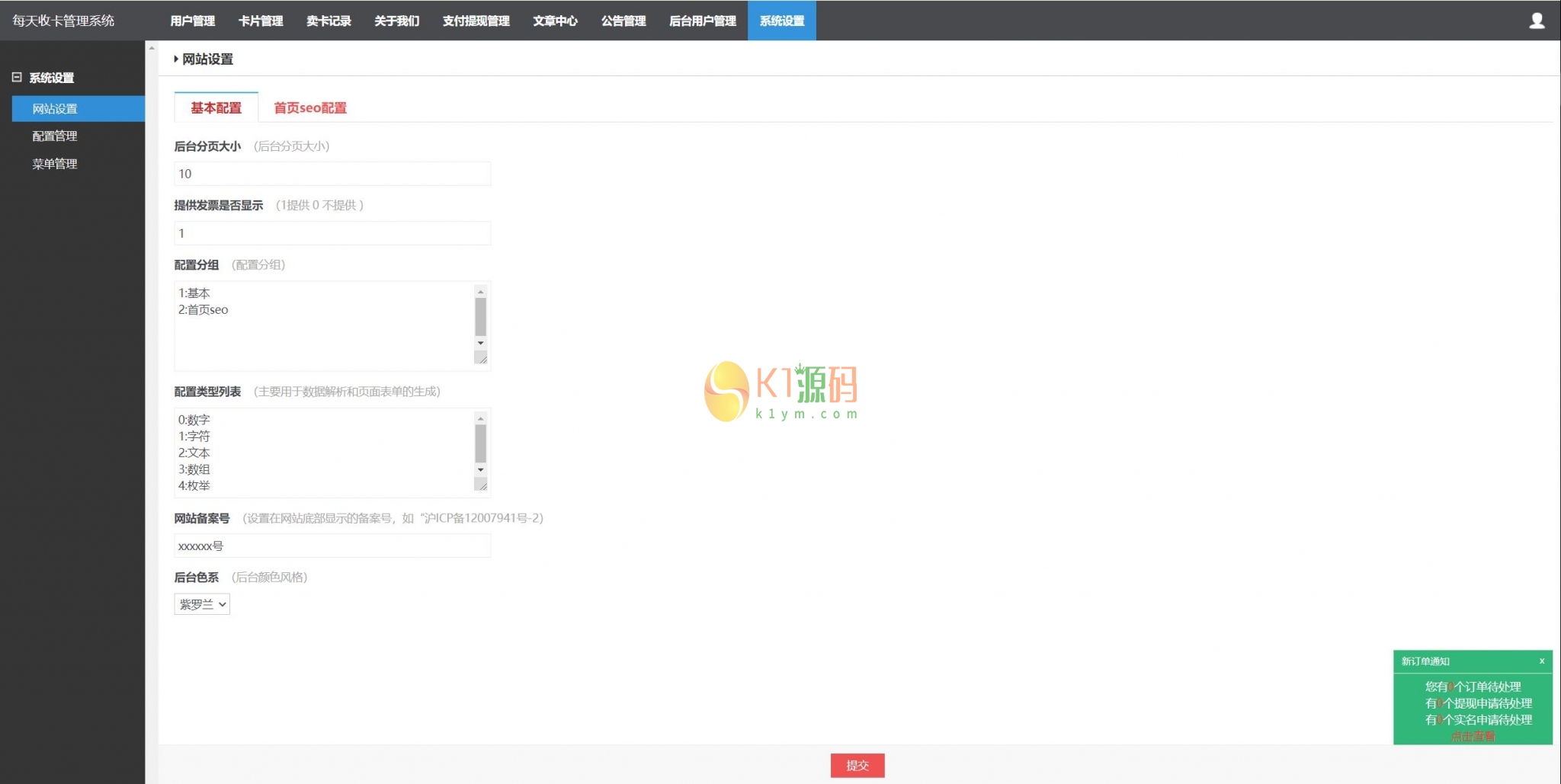The width and height of the screenshot is (1561, 784).
Task: Open the 卡片管理 menu
Action: [261, 21]
